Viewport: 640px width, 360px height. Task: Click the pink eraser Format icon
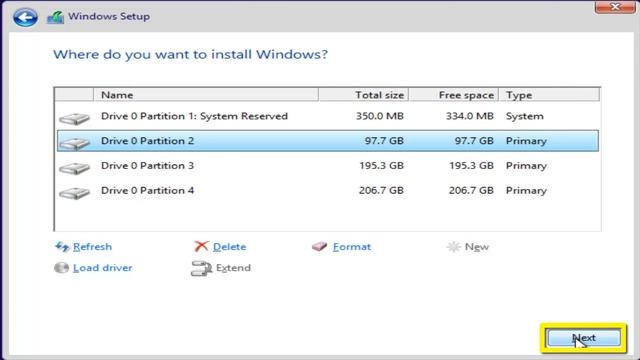(x=319, y=247)
